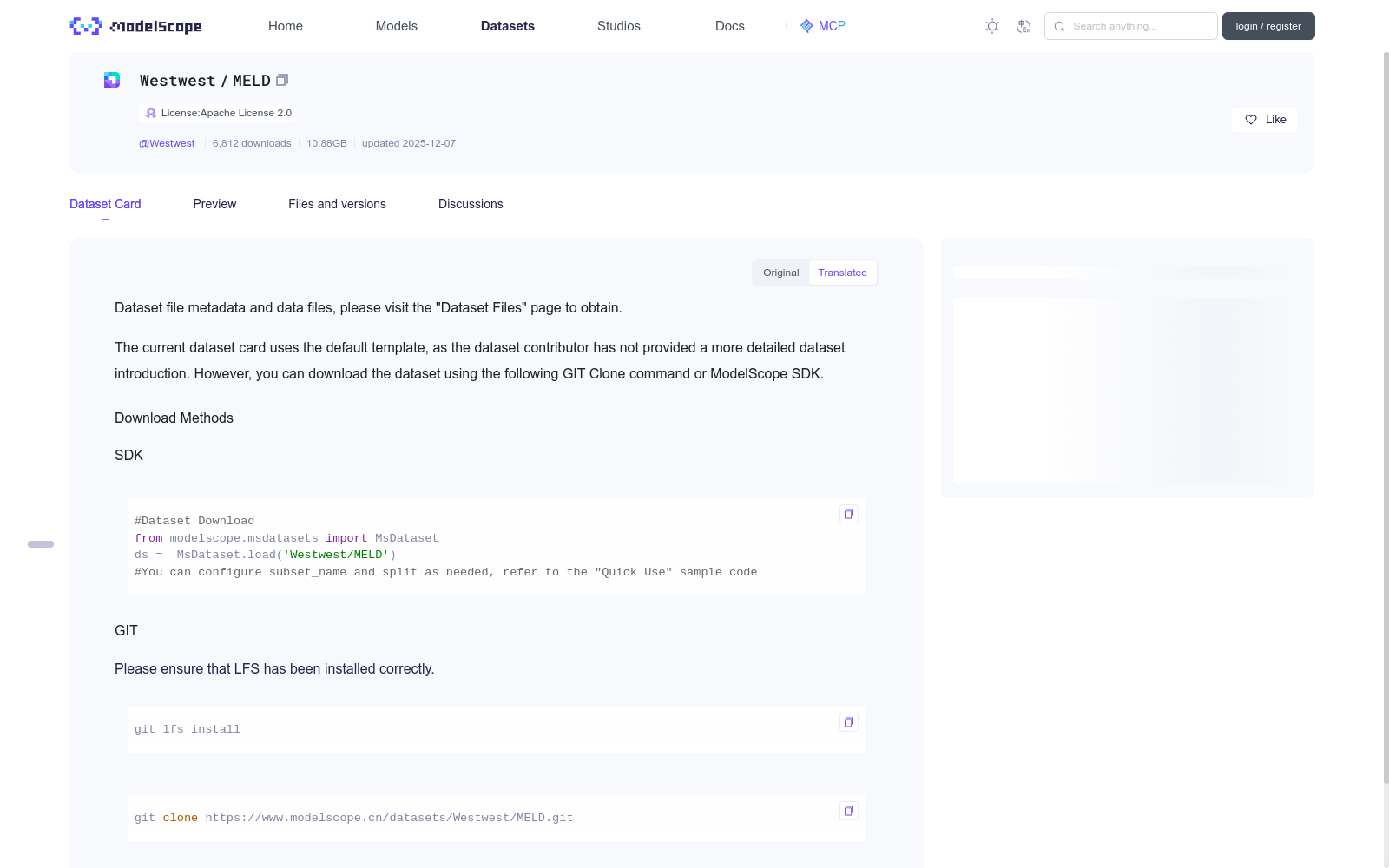Click the login / register button

(x=1268, y=26)
